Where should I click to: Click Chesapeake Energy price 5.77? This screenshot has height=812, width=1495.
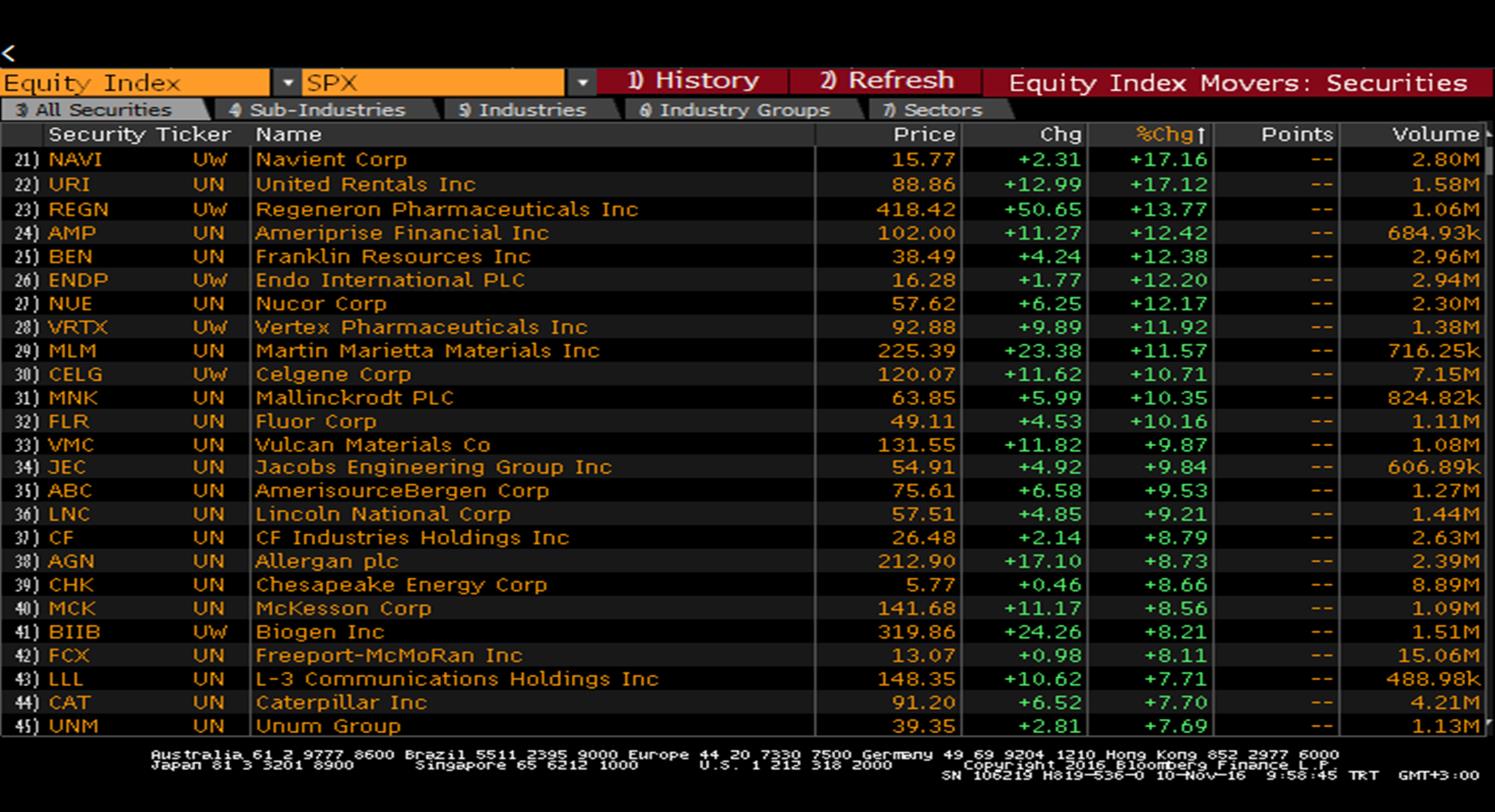[930, 585]
